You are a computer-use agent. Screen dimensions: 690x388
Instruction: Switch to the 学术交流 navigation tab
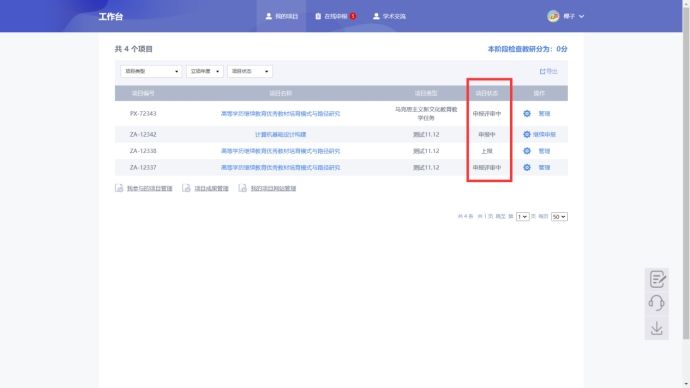pos(389,16)
